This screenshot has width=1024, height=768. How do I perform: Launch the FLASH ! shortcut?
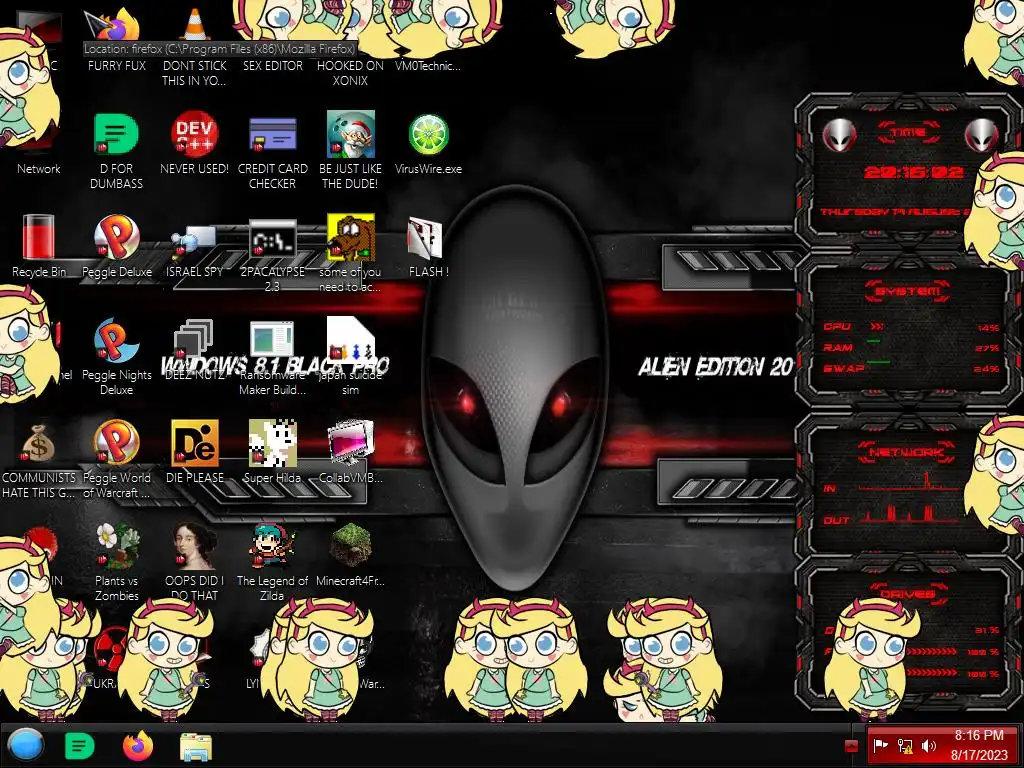(425, 238)
